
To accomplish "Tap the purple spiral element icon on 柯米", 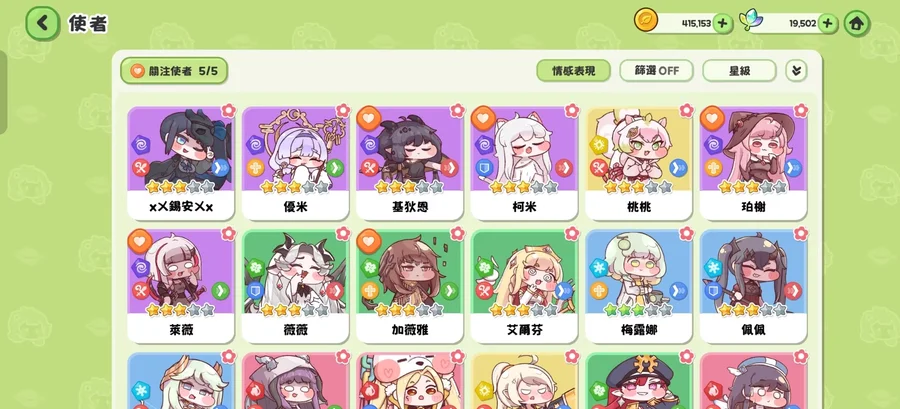I will [x=484, y=145].
